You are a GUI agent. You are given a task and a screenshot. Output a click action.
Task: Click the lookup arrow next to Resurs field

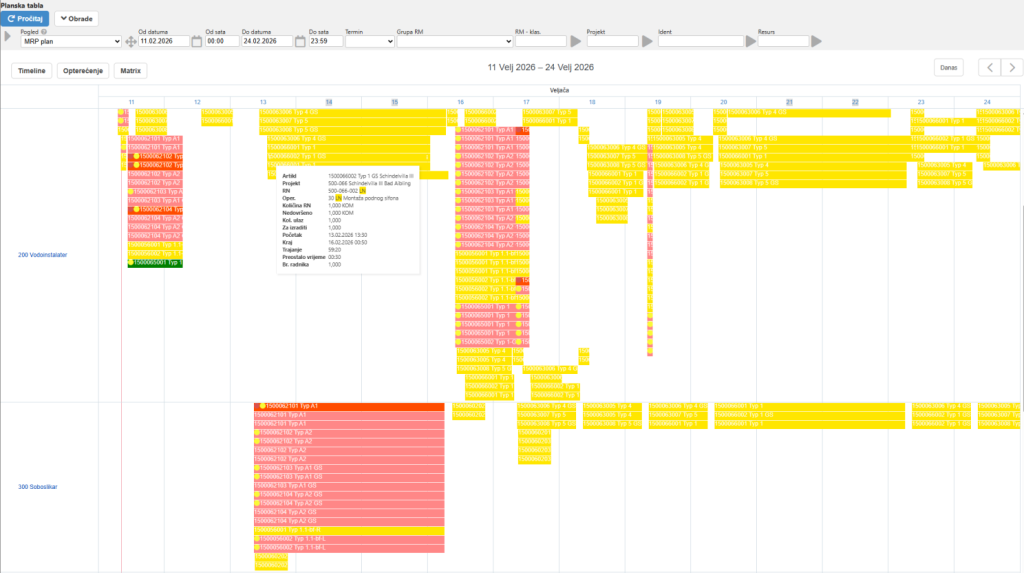coord(816,41)
